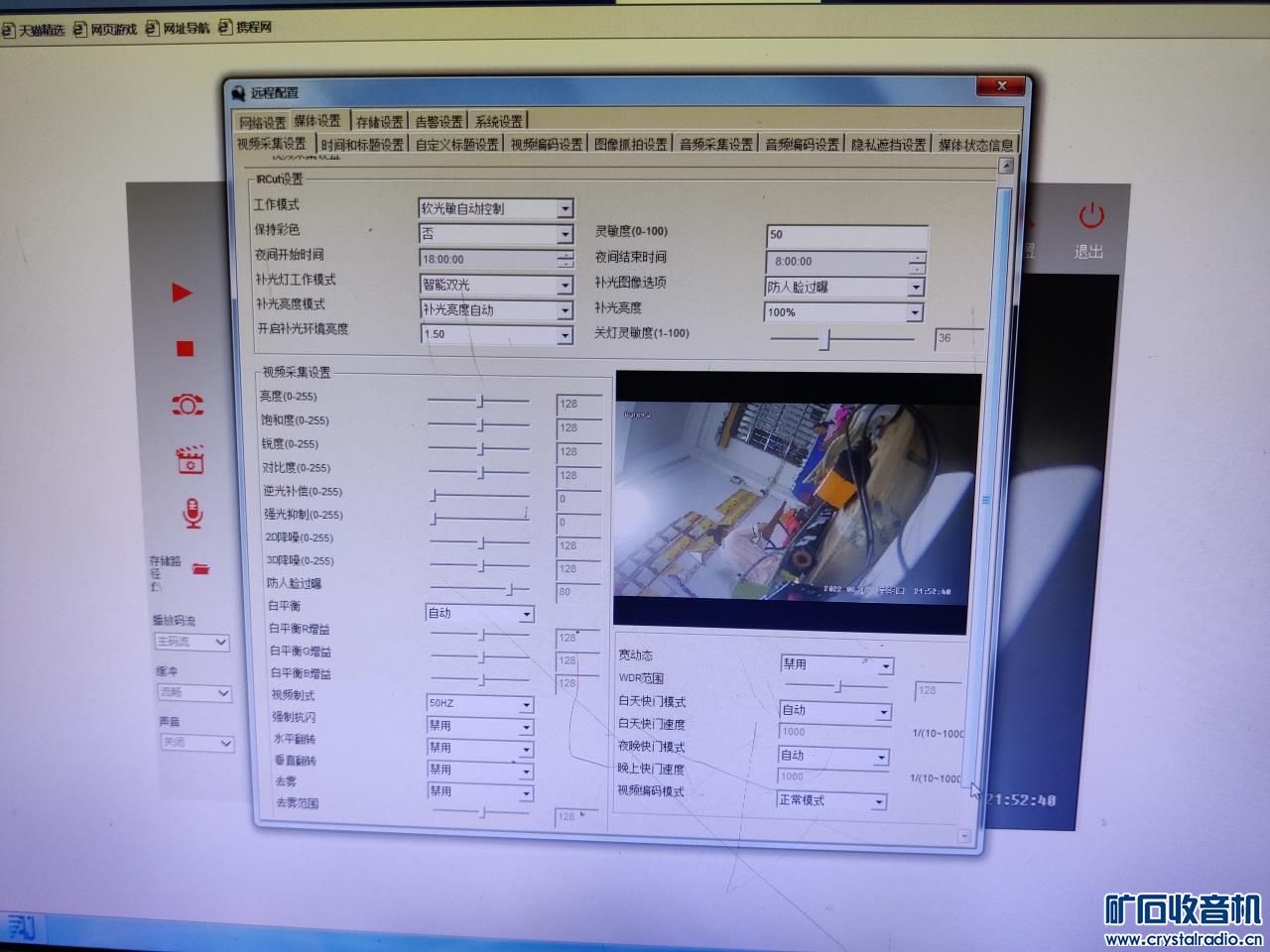Start live playback with the red play icon

pos(182,293)
